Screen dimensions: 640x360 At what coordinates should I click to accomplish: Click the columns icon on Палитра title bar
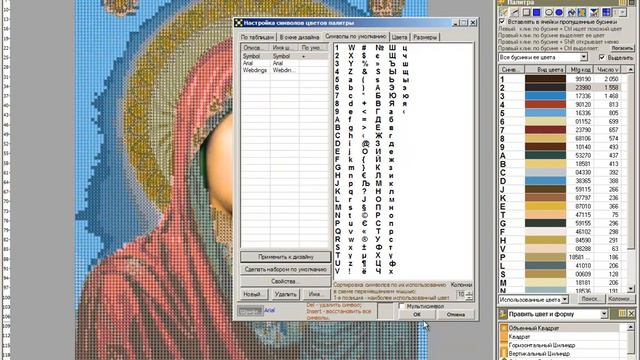[x=622, y=2]
